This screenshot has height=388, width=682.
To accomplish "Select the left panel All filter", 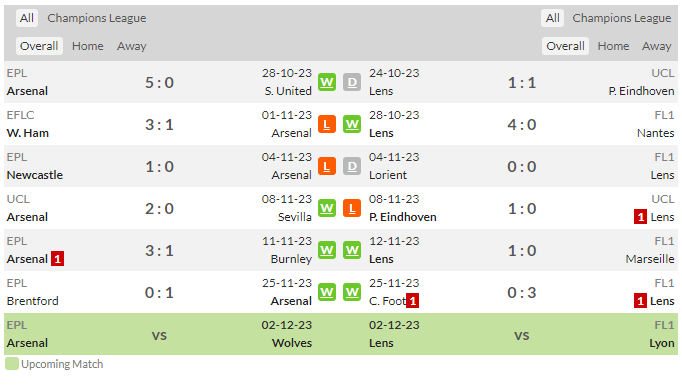I will [x=27, y=18].
